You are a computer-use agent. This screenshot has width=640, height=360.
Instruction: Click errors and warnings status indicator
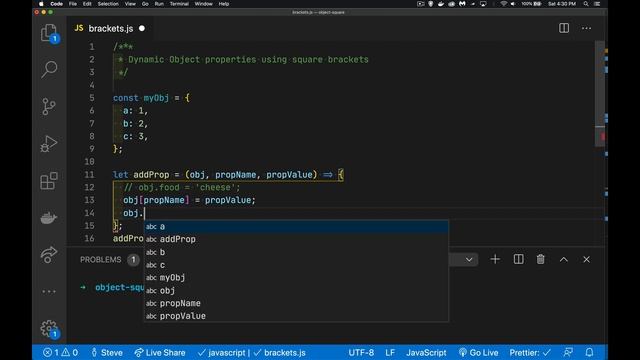click(60, 353)
